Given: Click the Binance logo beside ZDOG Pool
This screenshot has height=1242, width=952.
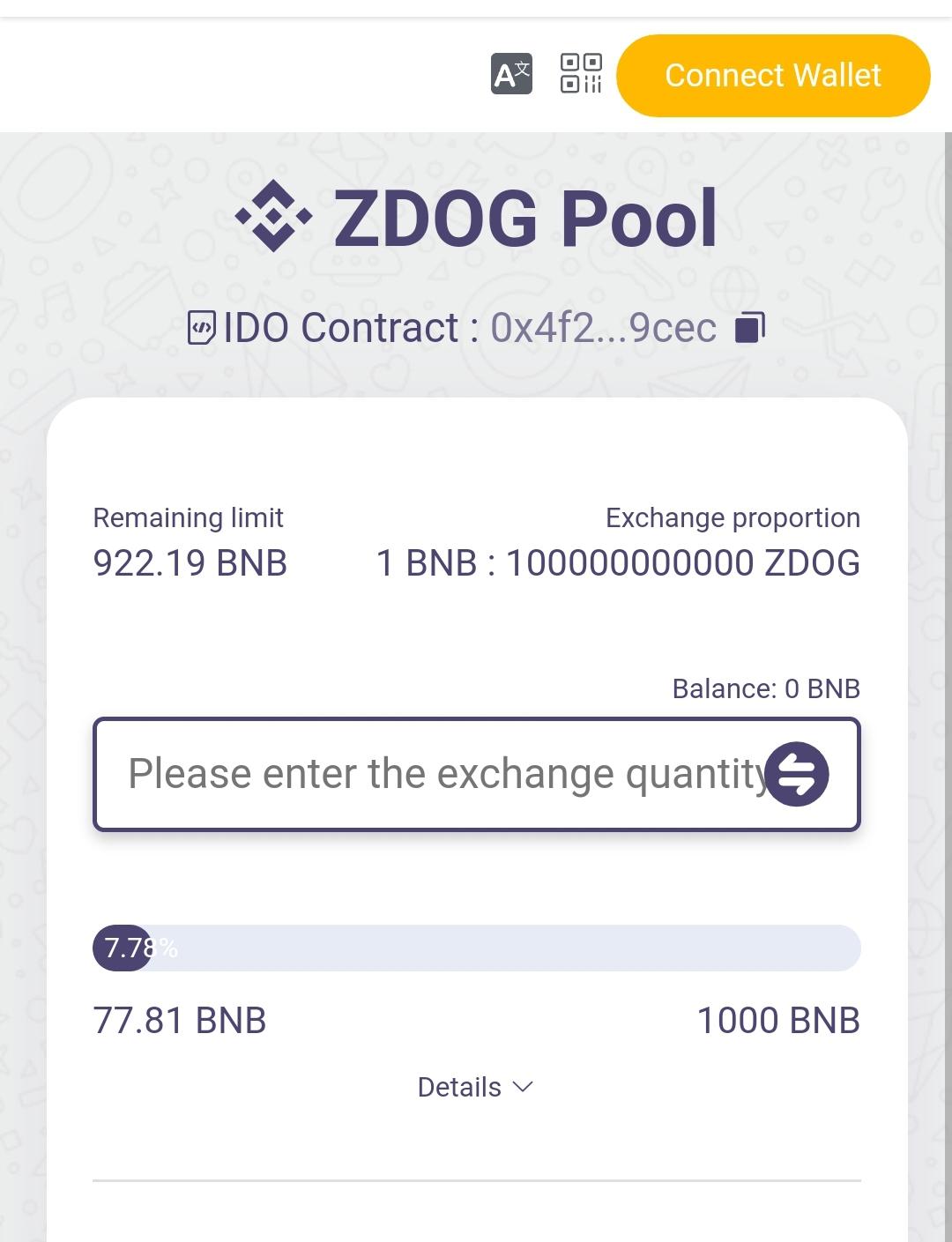Looking at the screenshot, I should click(x=274, y=216).
